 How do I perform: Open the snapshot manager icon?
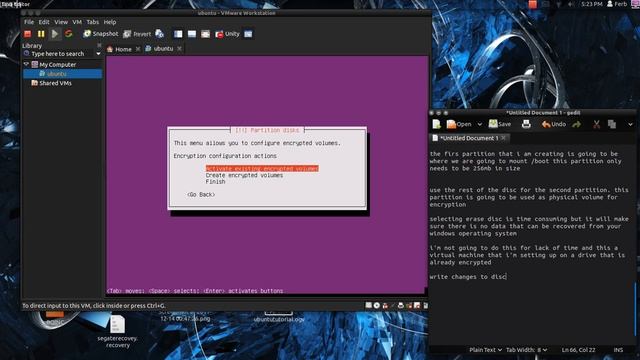point(160,34)
